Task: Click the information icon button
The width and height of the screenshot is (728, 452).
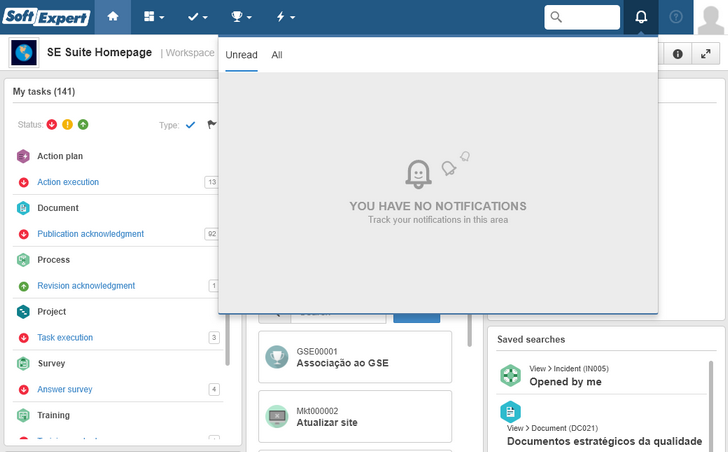Action: coord(677,54)
